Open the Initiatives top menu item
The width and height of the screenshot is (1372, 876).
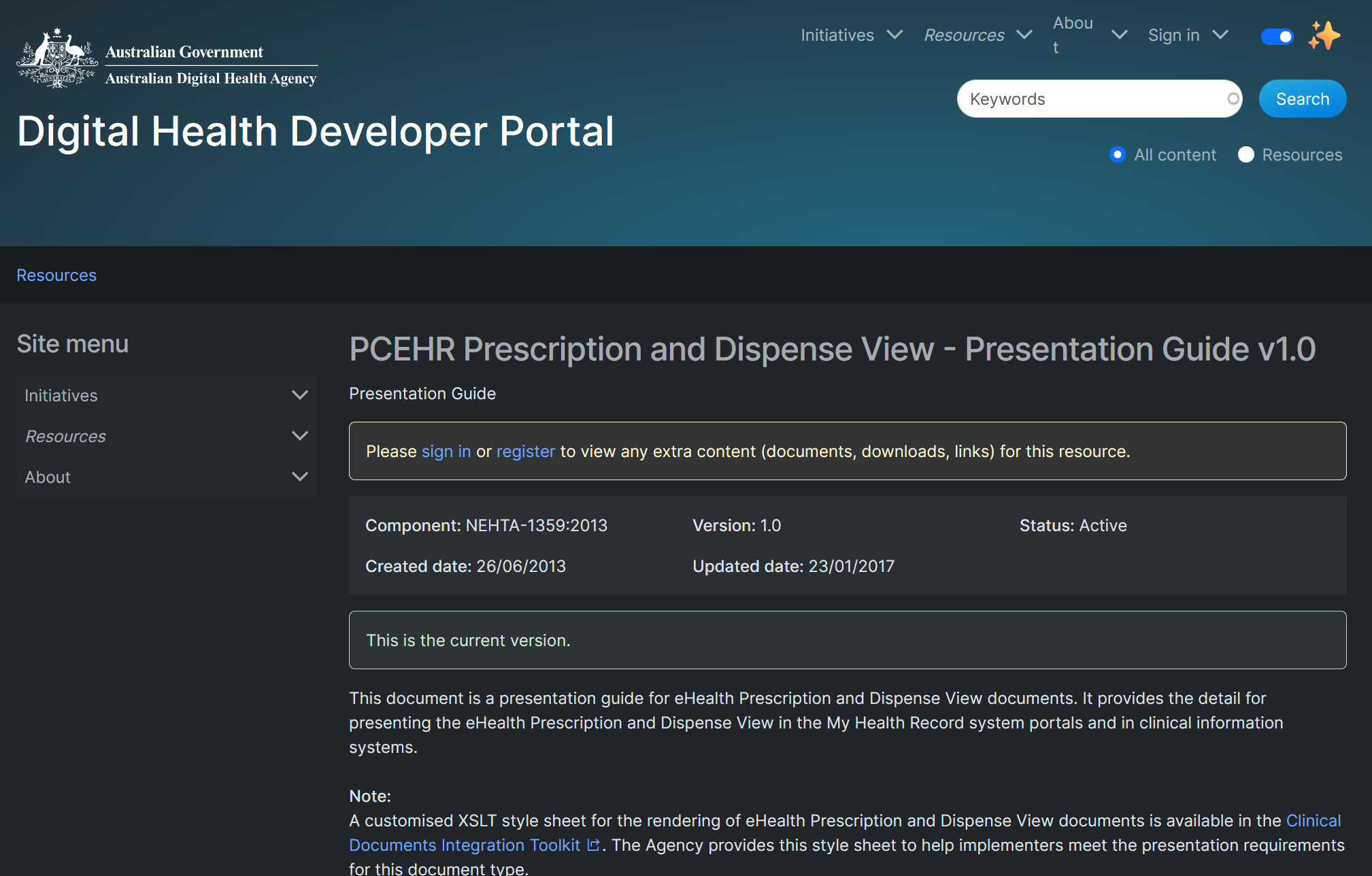(x=837, y=35)
